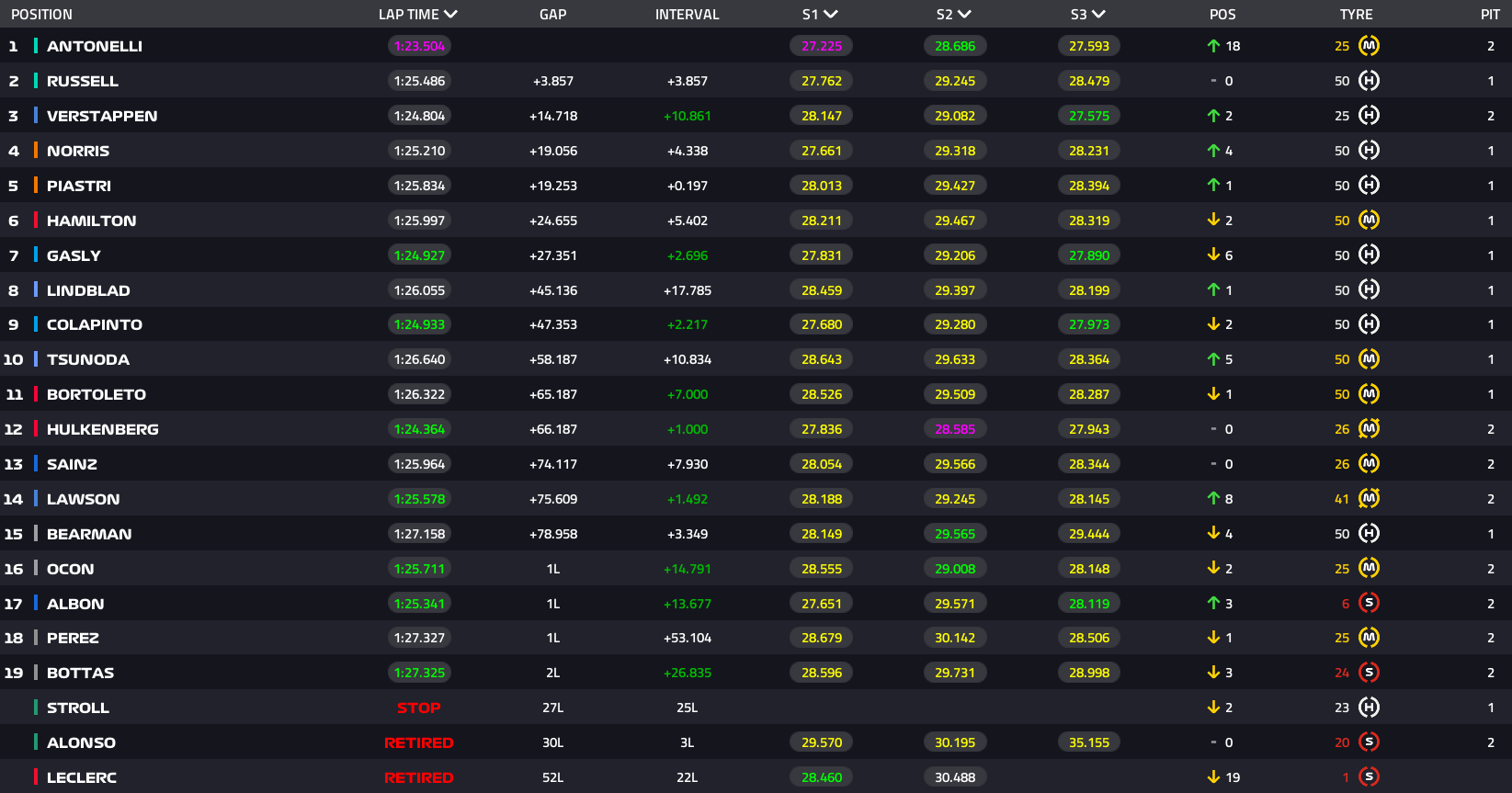Click Lawson's green position-gain arrow
This screenshot has height=793, width=1512.
[1213, 499]
